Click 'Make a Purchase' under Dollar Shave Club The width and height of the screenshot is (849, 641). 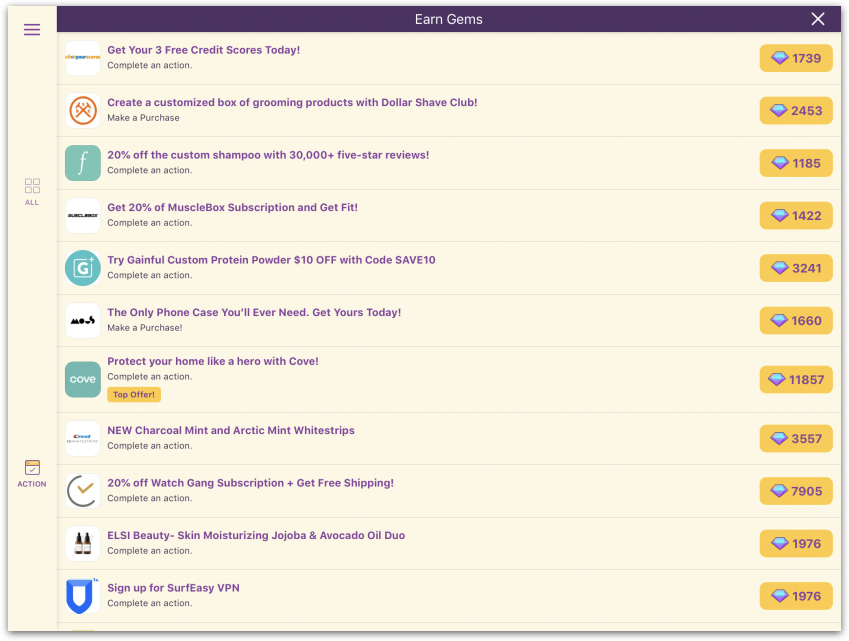[143, 118]
